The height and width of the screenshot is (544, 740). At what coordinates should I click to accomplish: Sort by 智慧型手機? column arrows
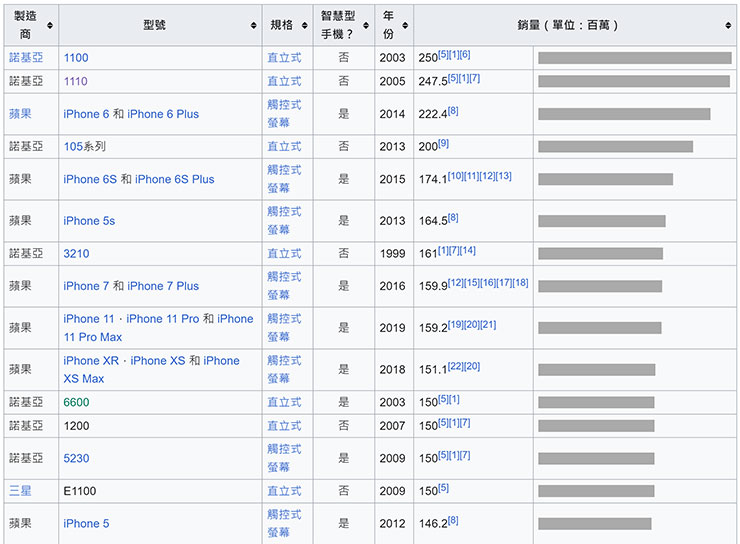tap(365, 24)
